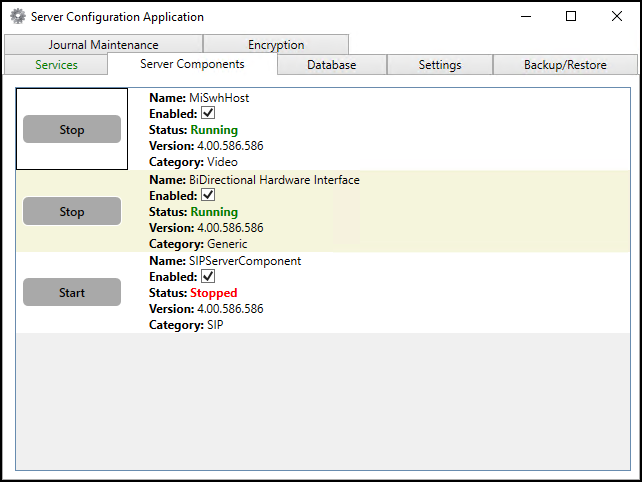The height and width of the screenshot is (482, 642).
Task: Click the gear icon in title bar
Action: point(17,16)
